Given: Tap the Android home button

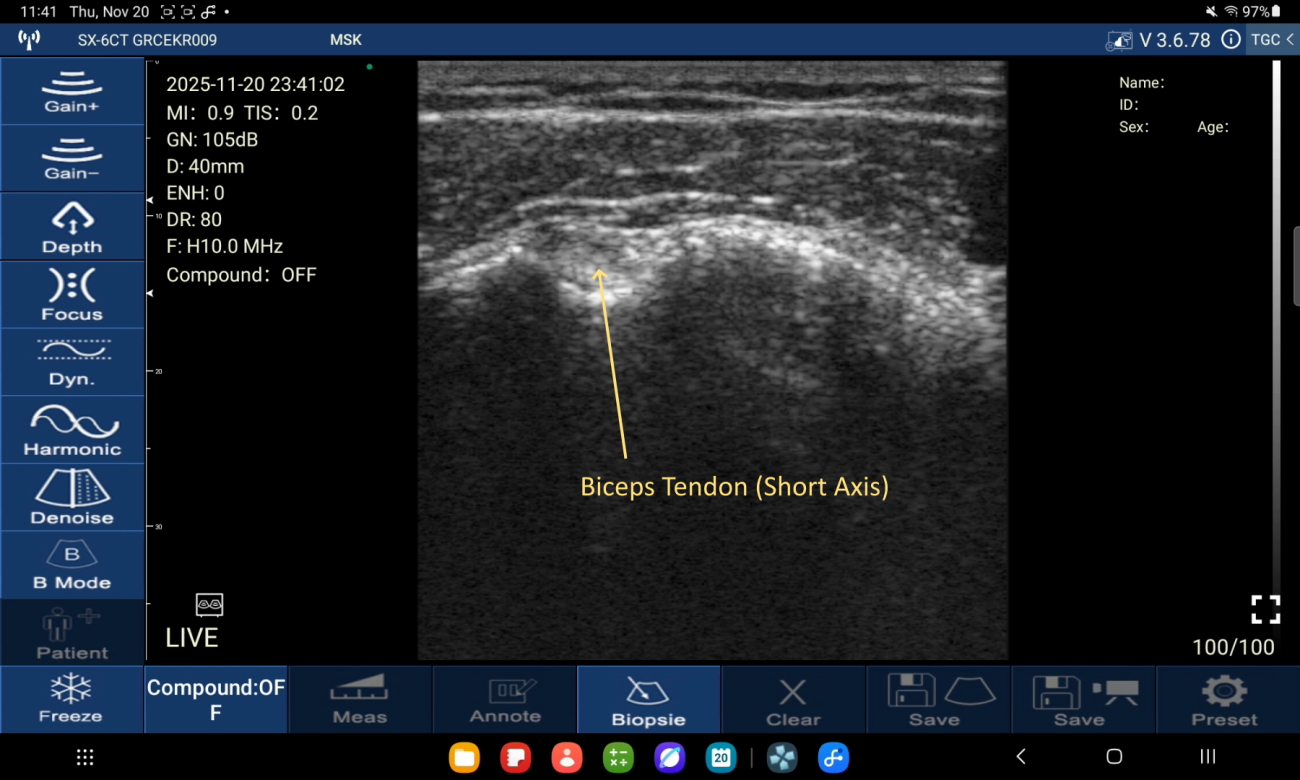Looking at the screenshot, I should [x=1114, y=756].
